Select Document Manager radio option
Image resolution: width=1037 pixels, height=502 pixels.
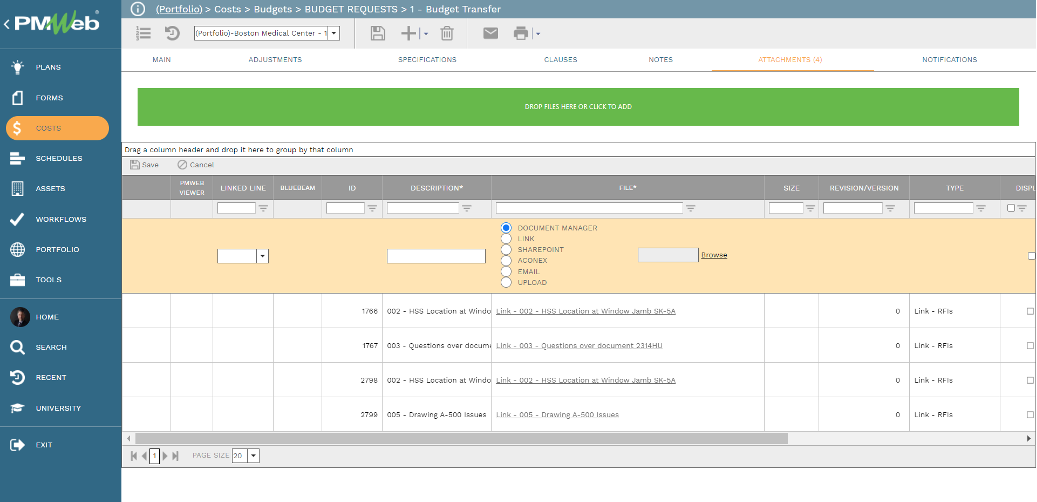(507, 228)
